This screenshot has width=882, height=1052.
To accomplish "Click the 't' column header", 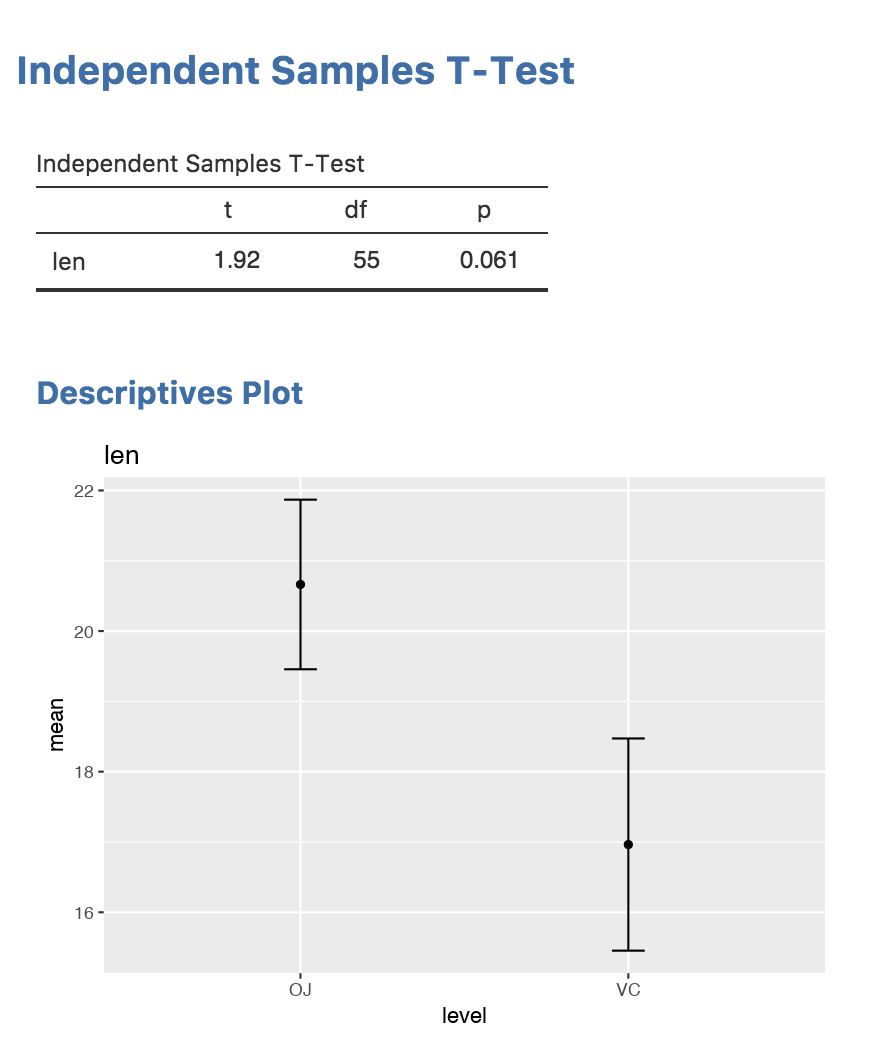I will (x=228, y=210).
